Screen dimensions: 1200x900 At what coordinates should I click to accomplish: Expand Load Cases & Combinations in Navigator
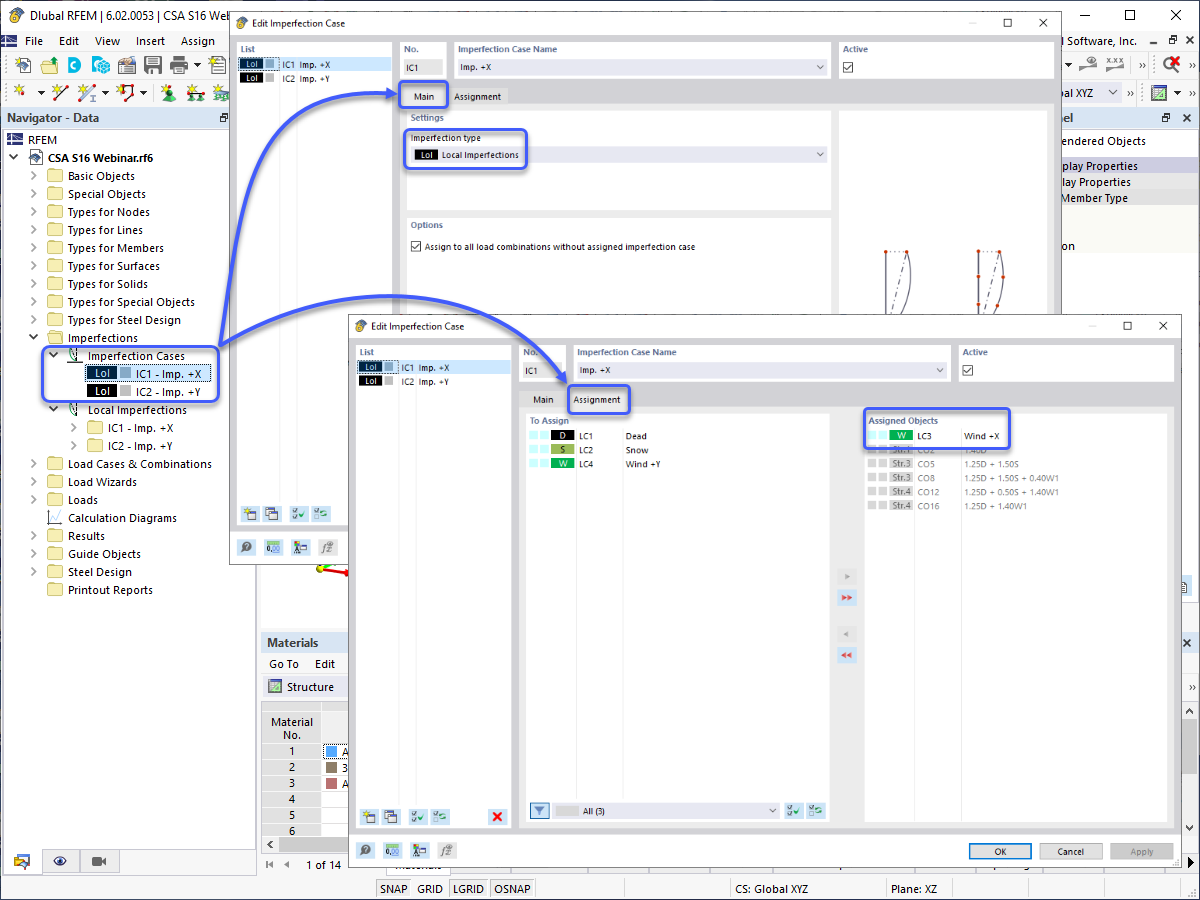33,464
